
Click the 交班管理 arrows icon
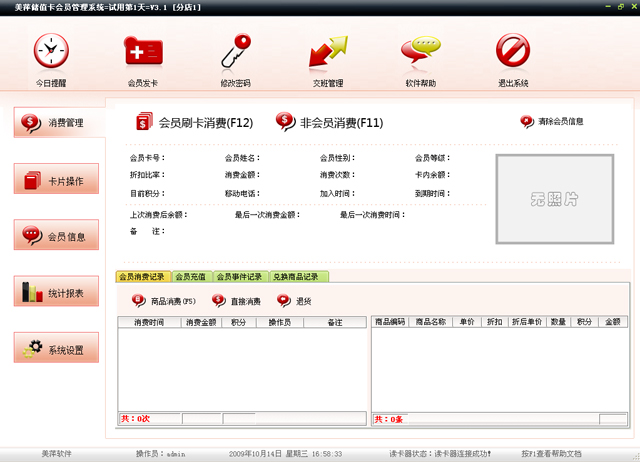pos(327,51)
